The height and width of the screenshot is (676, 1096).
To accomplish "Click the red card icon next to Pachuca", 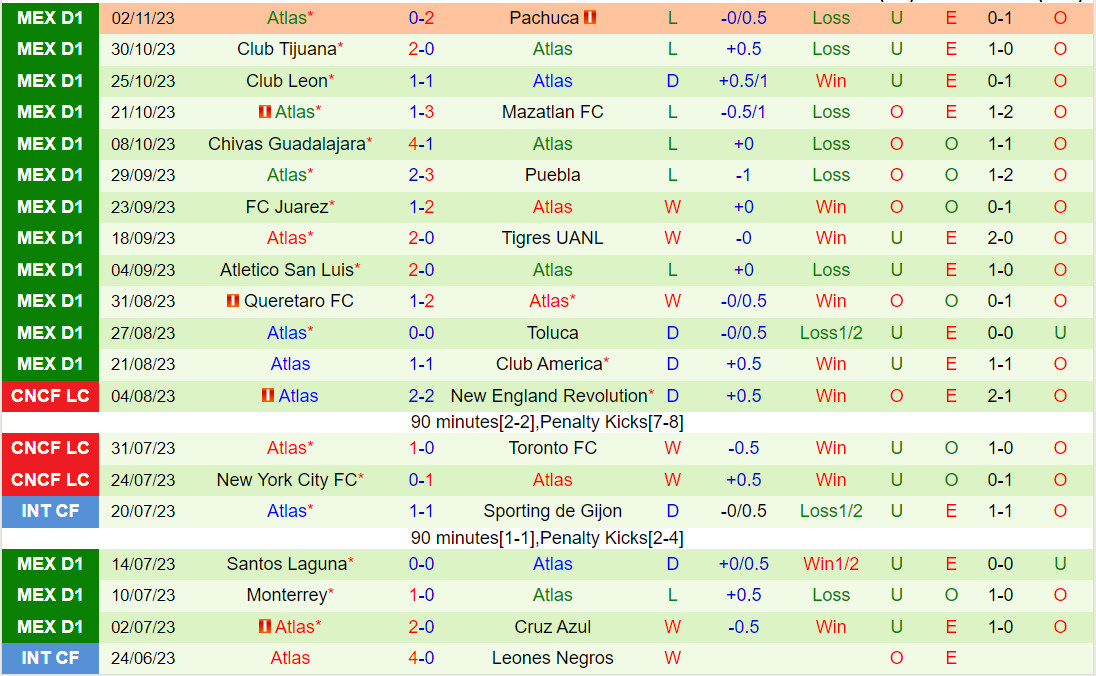I will point(590,18).
